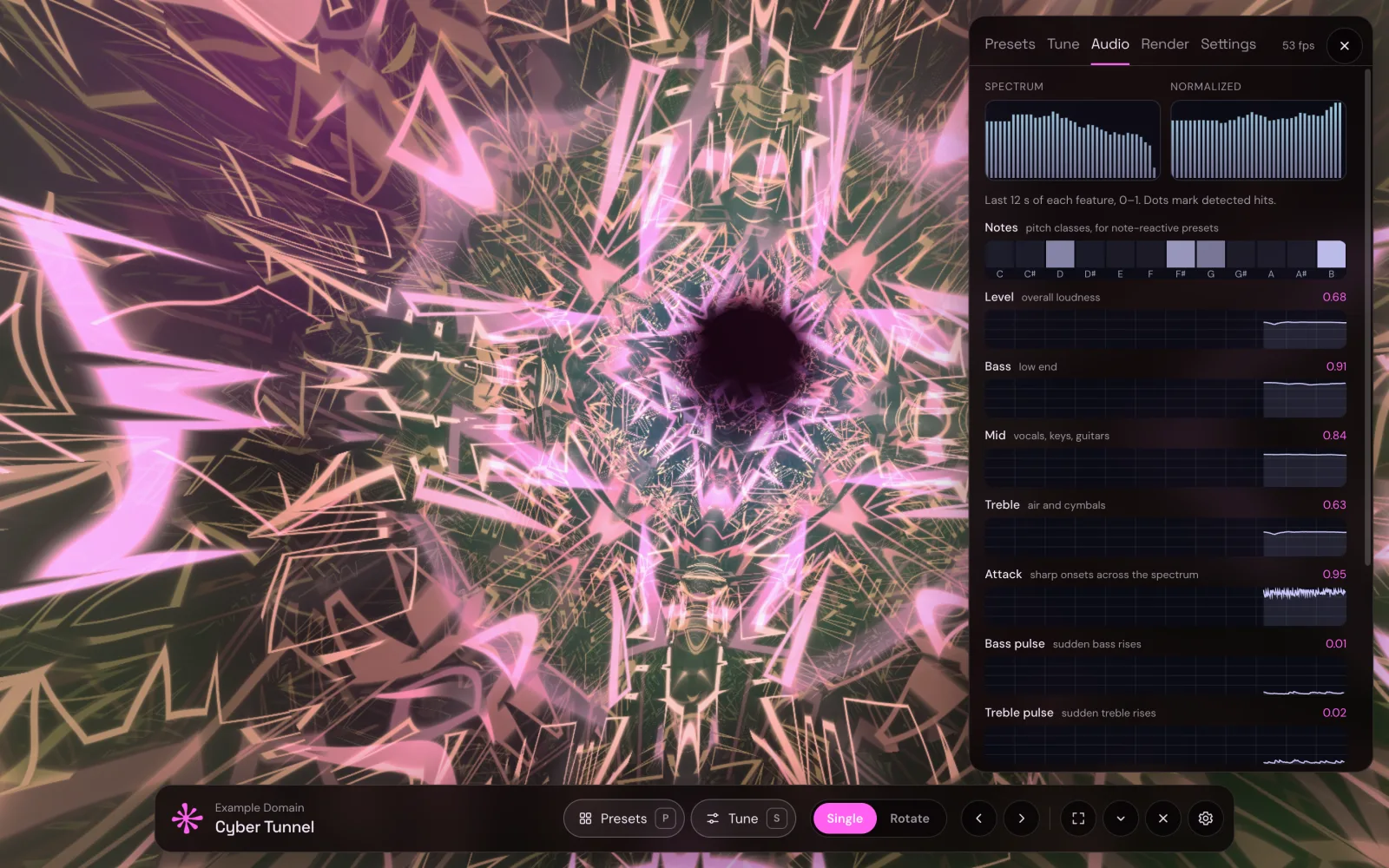Click the B note cell

pos(1332,254)
